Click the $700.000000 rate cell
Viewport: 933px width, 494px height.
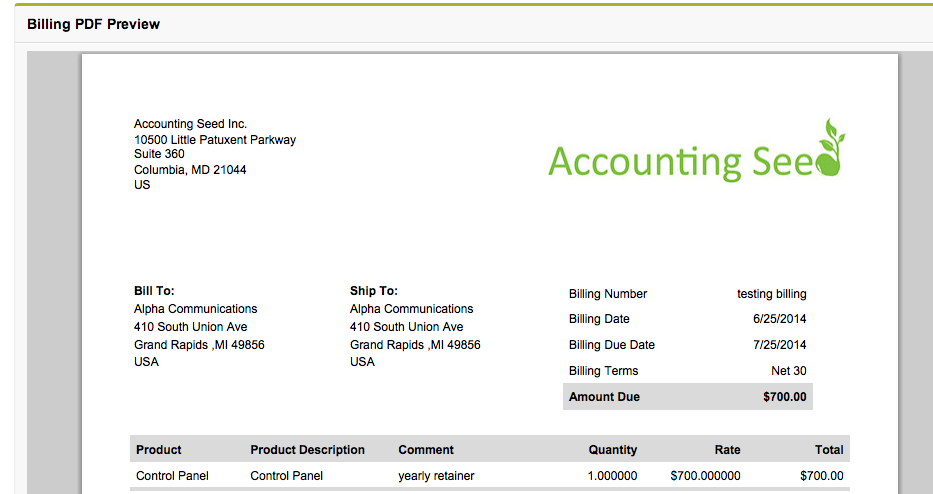(x=705, y=476)
